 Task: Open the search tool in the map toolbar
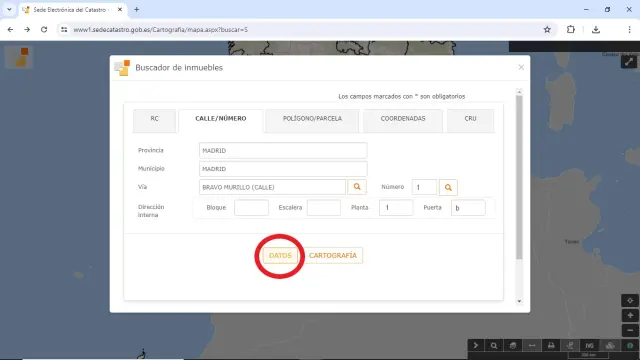coord(494,345)
